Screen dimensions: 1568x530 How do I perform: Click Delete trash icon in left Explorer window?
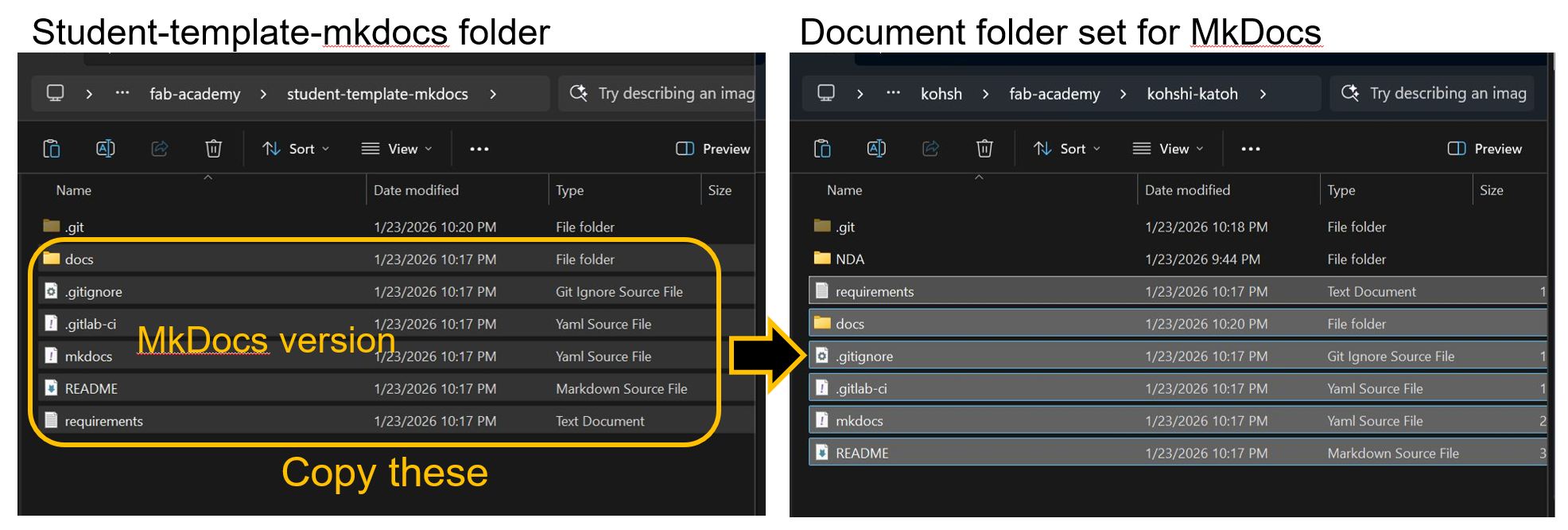[213, 149]
